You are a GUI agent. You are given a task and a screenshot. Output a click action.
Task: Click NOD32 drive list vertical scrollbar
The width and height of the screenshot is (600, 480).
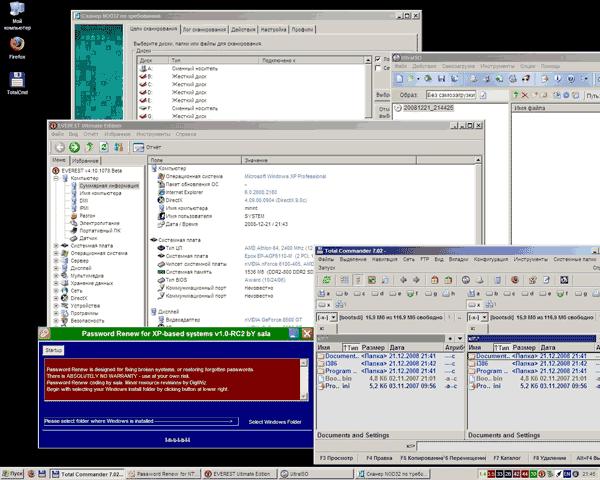(x=368, y=87)
